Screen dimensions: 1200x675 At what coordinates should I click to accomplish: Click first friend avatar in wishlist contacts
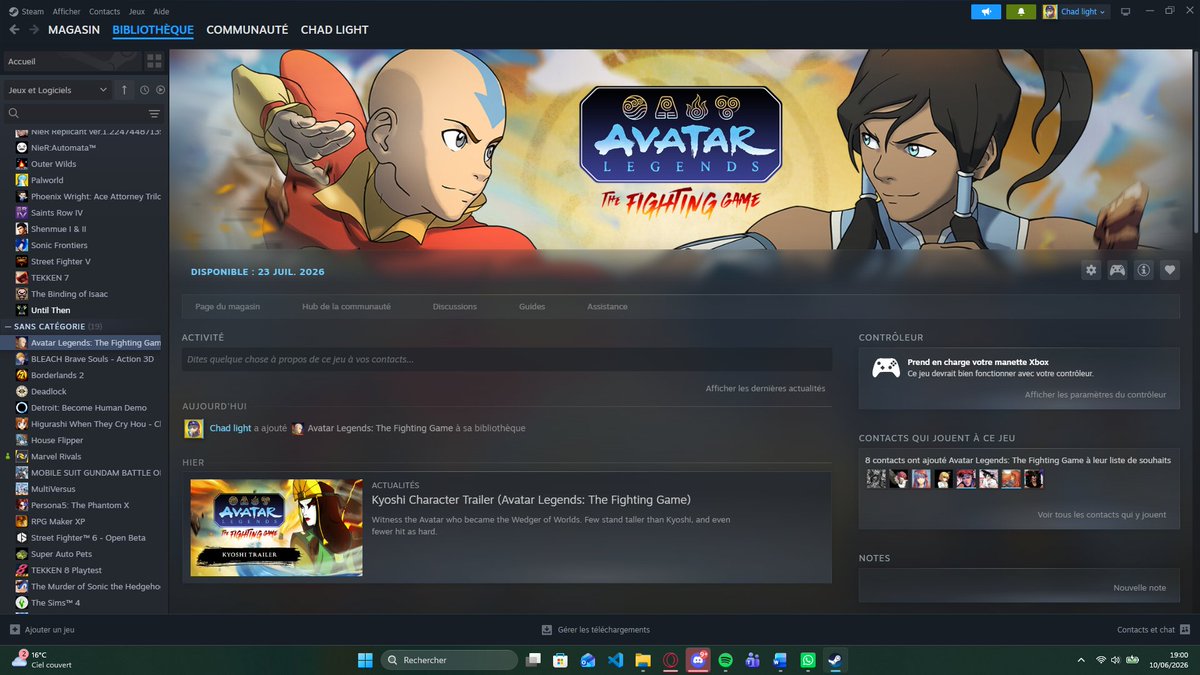(x=876, y=479)
